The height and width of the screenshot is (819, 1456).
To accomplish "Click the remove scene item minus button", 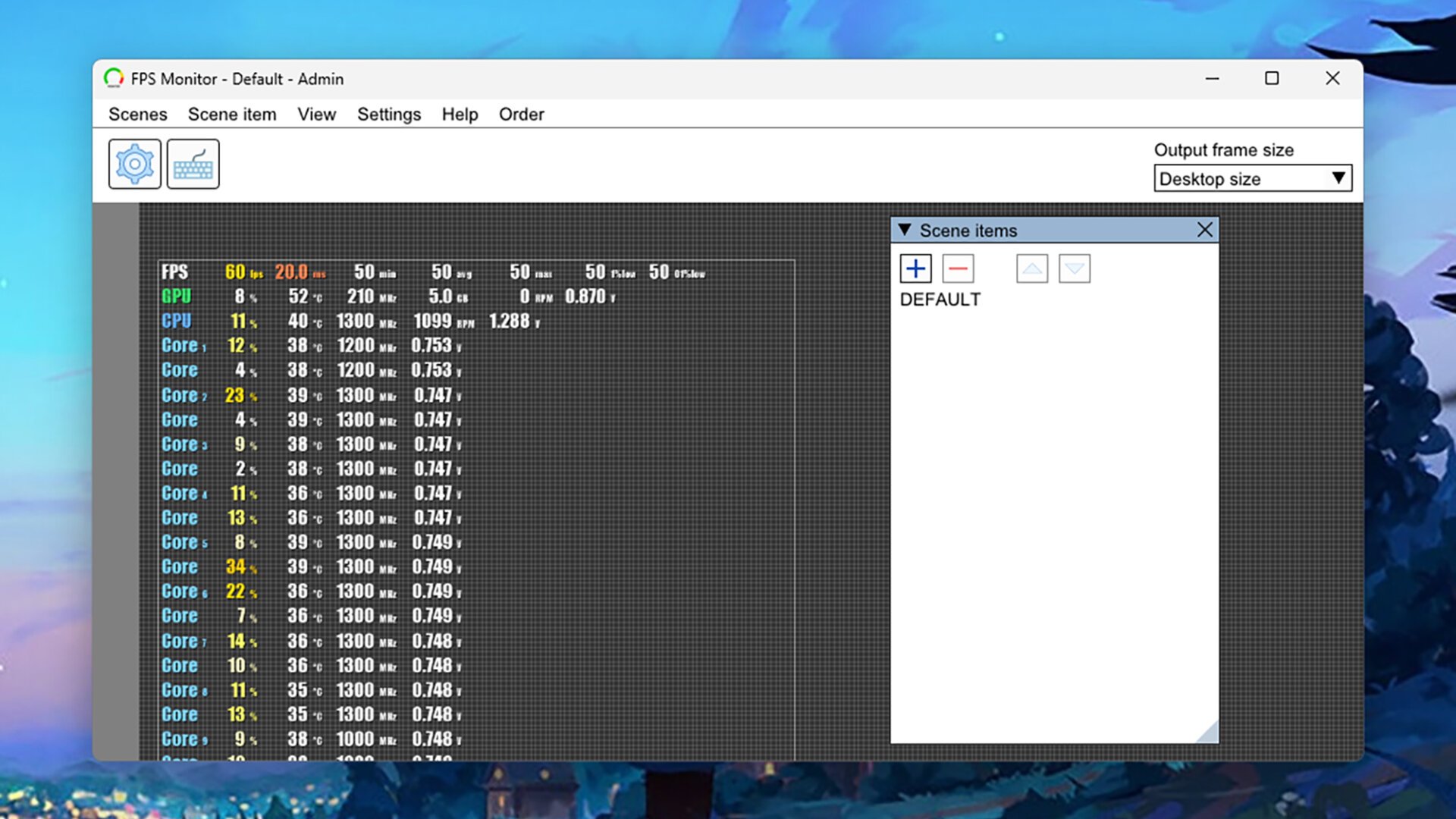I will point(956,267).
